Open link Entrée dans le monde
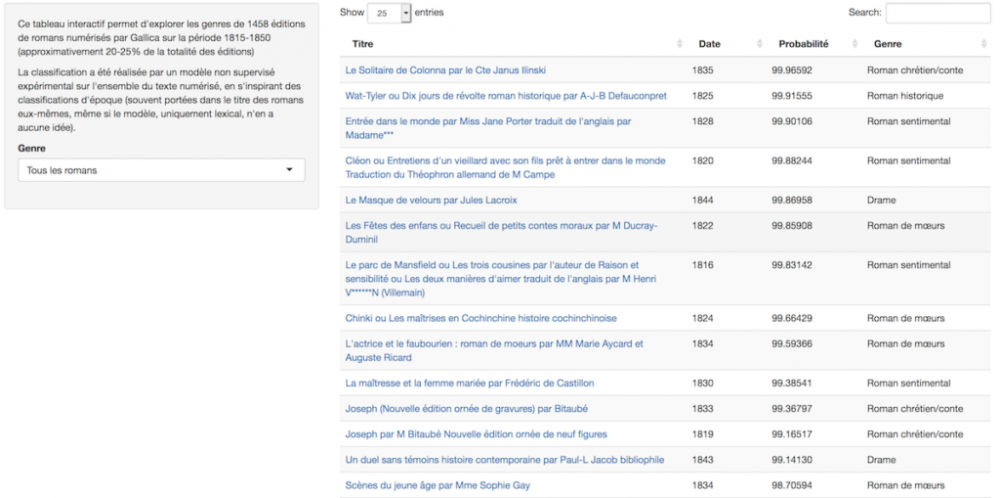1000x498 pixels. (489, 128)
